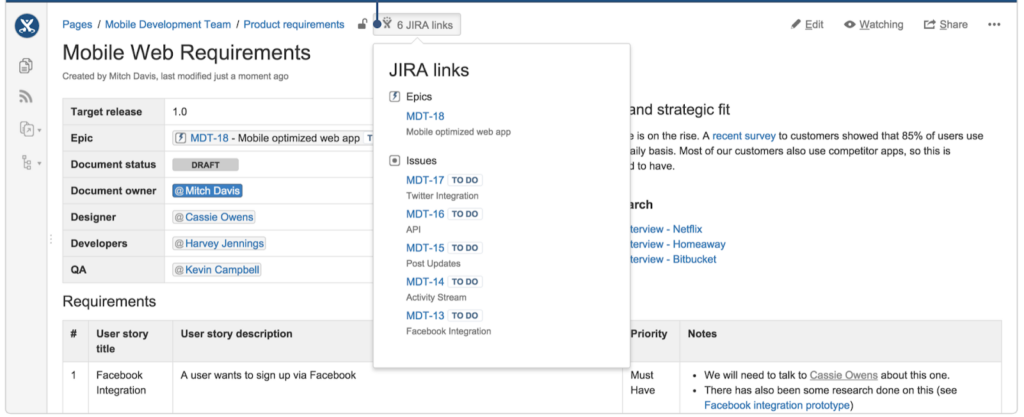
Task: Open MDT-18 link in Epic table row
Action: tap(210, 138)
